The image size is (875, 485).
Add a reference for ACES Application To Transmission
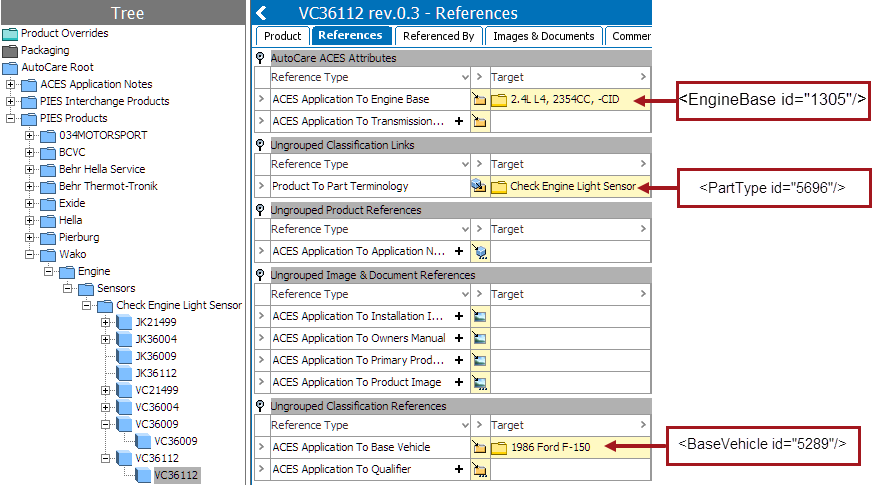tap(459, 121)
